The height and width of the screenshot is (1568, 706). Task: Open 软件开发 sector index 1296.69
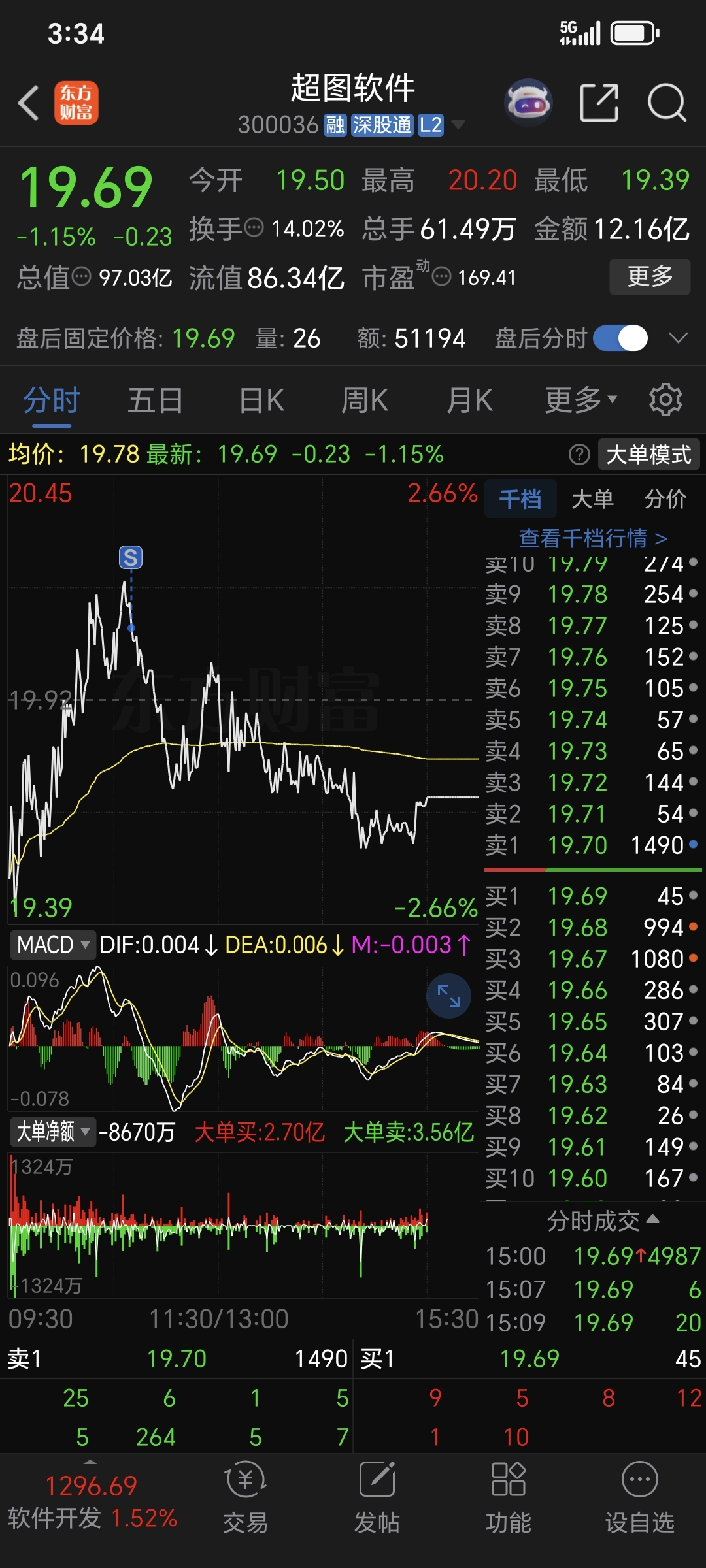tap(92, 1502)
